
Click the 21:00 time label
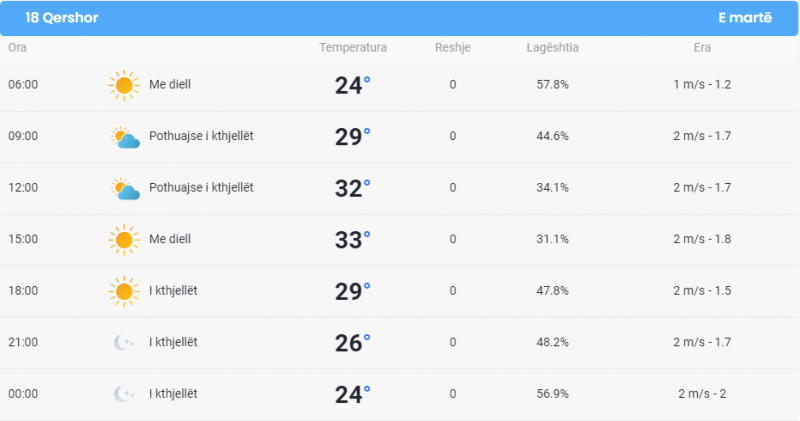23,342
